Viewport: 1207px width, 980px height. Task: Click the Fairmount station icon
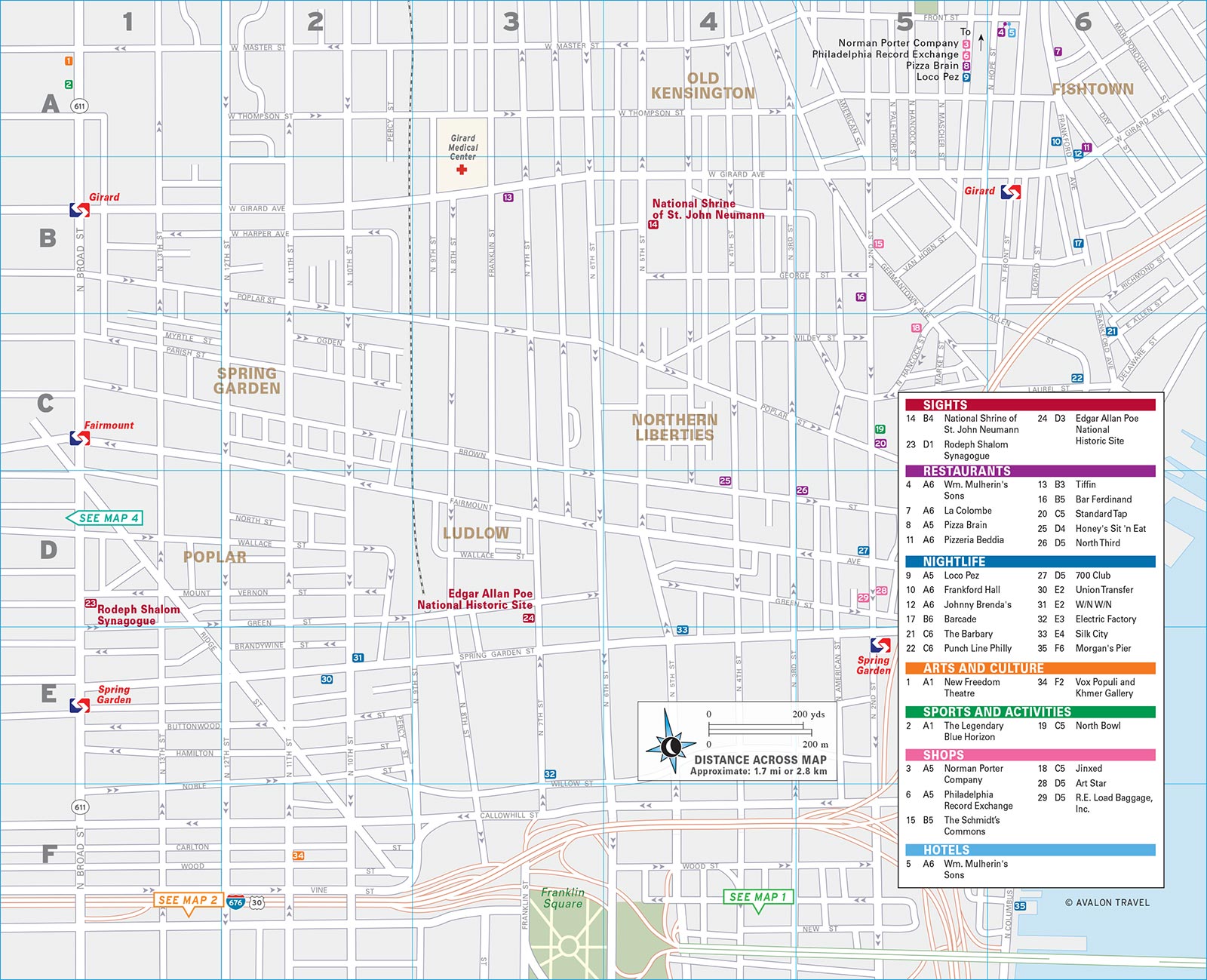click(79, 438)
